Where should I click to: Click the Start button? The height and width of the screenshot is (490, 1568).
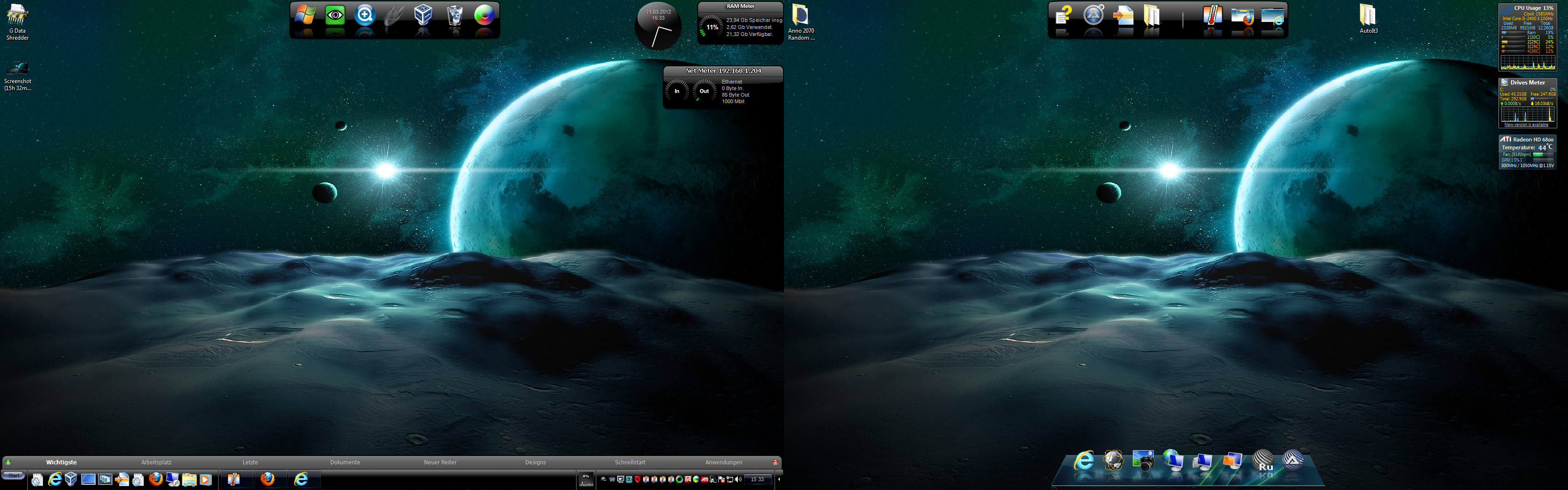point(14,476)
